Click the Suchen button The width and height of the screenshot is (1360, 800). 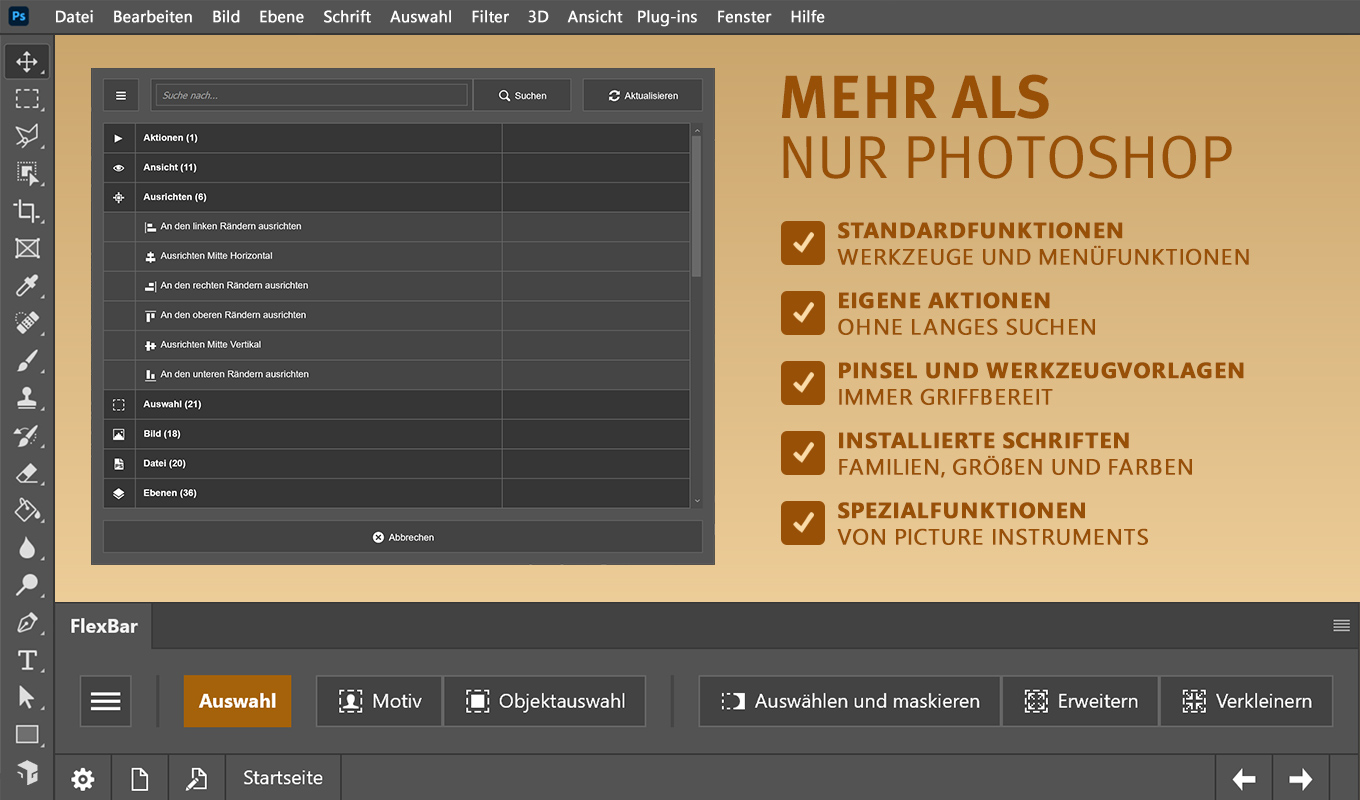click(x=523, y=95)
